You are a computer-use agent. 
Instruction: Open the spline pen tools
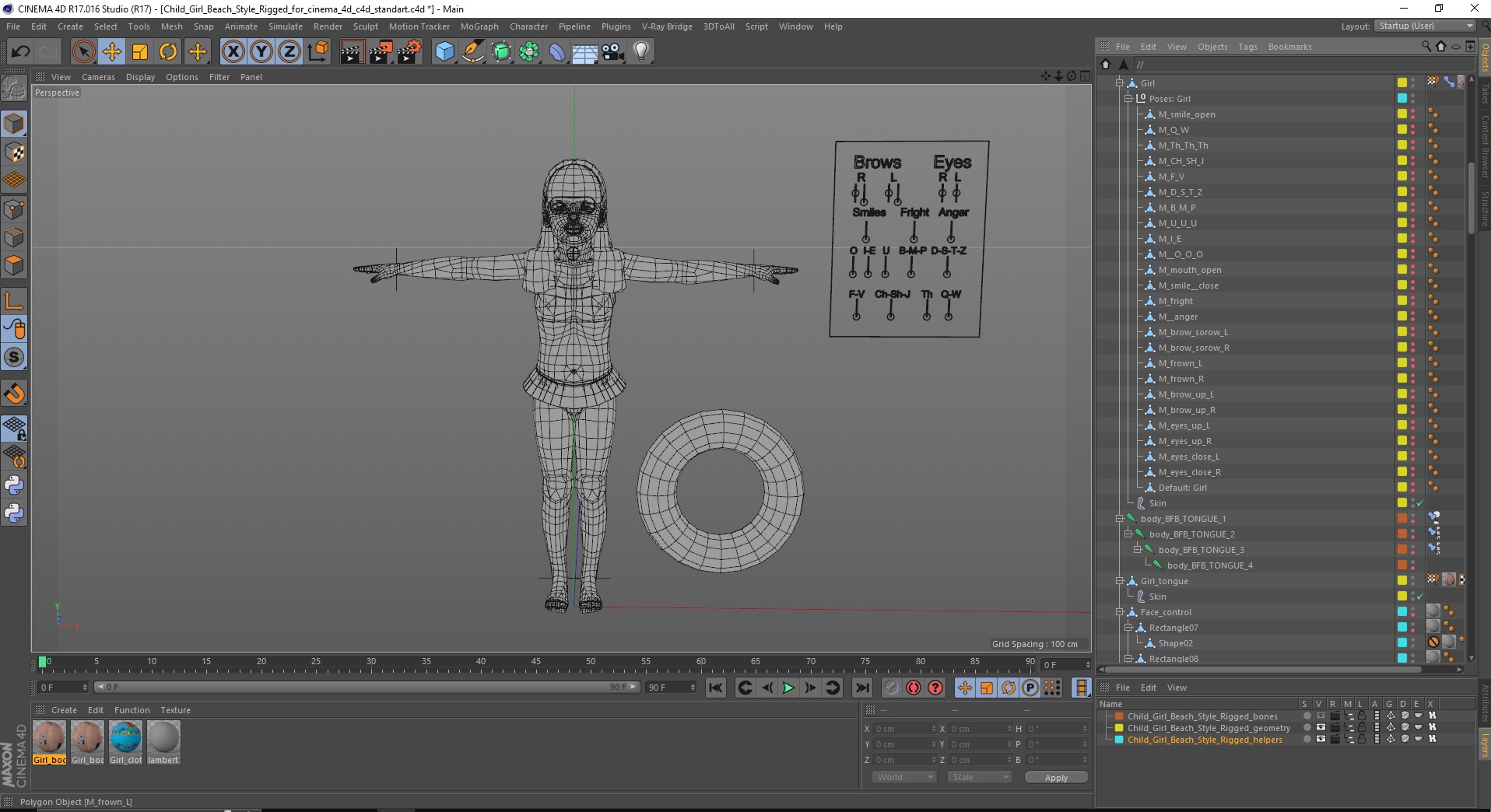click(473, 52)
